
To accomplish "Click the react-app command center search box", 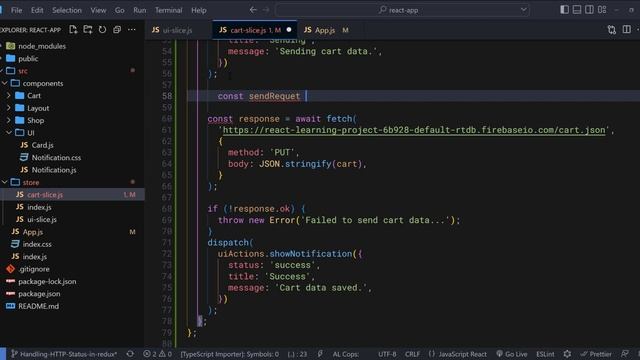I will [402, 10].
